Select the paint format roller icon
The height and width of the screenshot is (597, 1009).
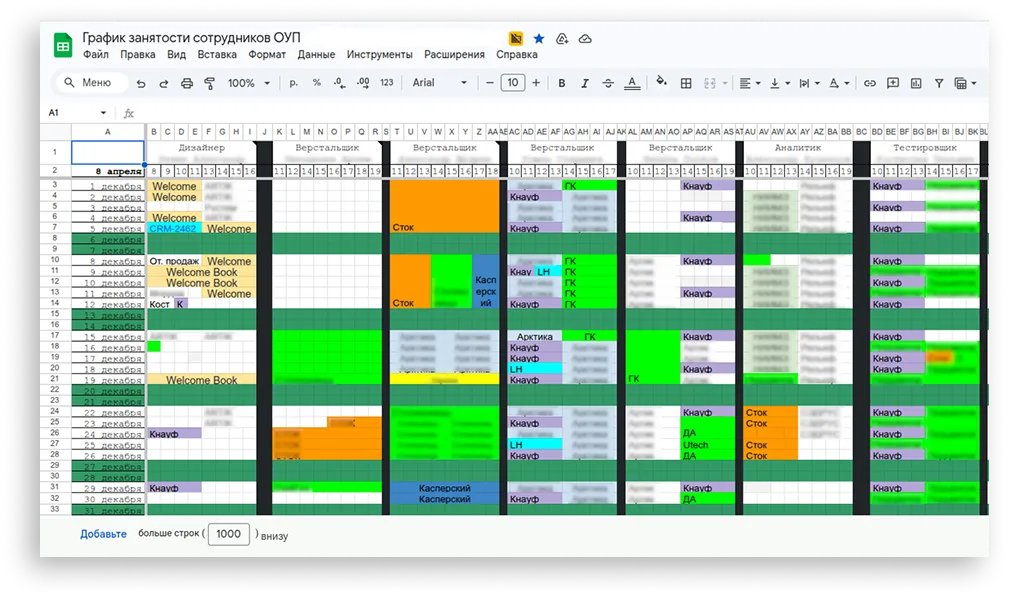click(x=209, y=83)
